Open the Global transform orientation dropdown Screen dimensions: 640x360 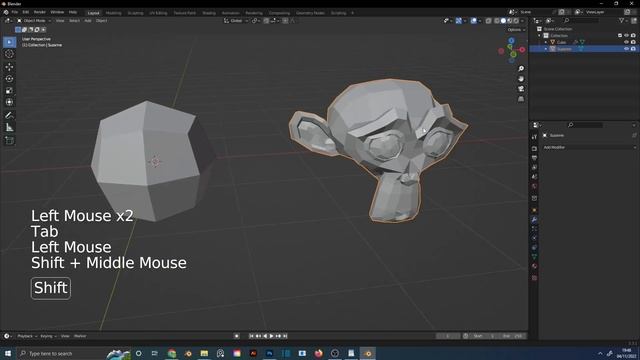click(236, 21)
